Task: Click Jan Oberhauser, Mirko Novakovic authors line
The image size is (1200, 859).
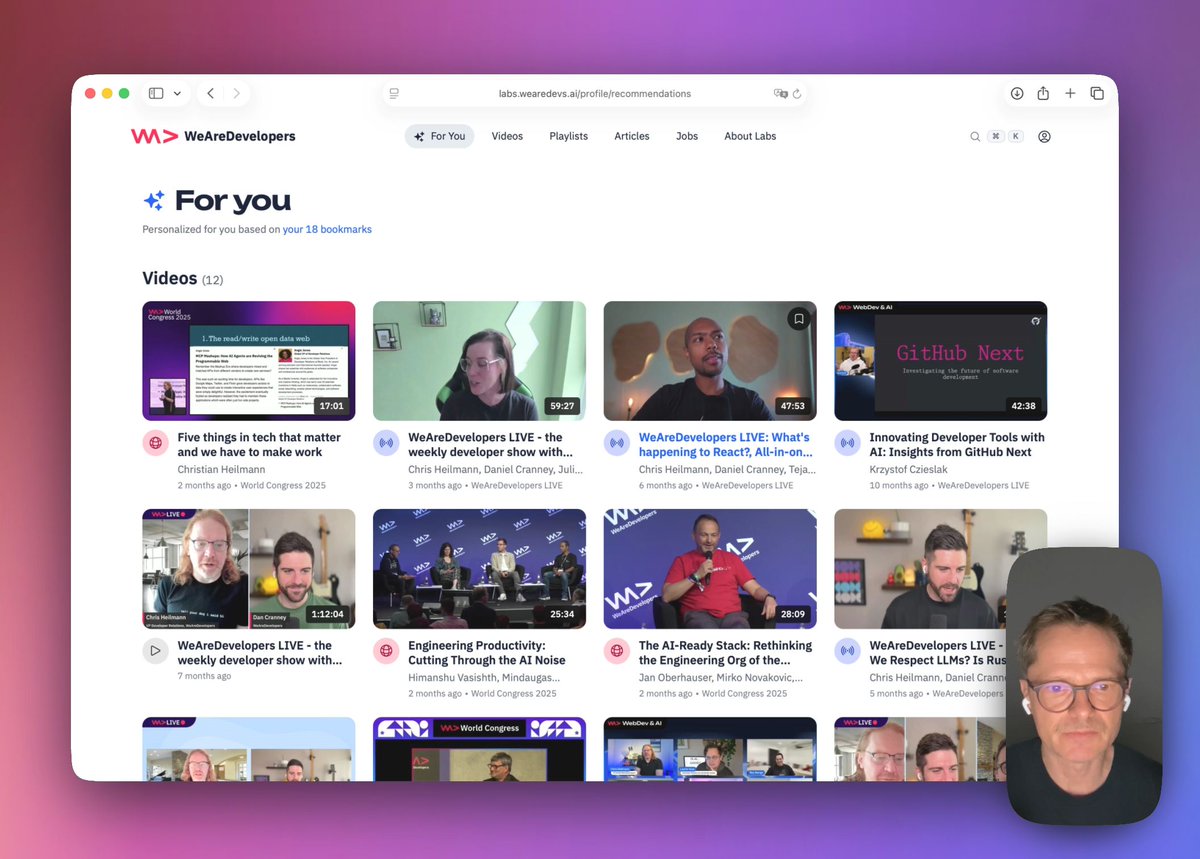Action: [x=721, y=677]
